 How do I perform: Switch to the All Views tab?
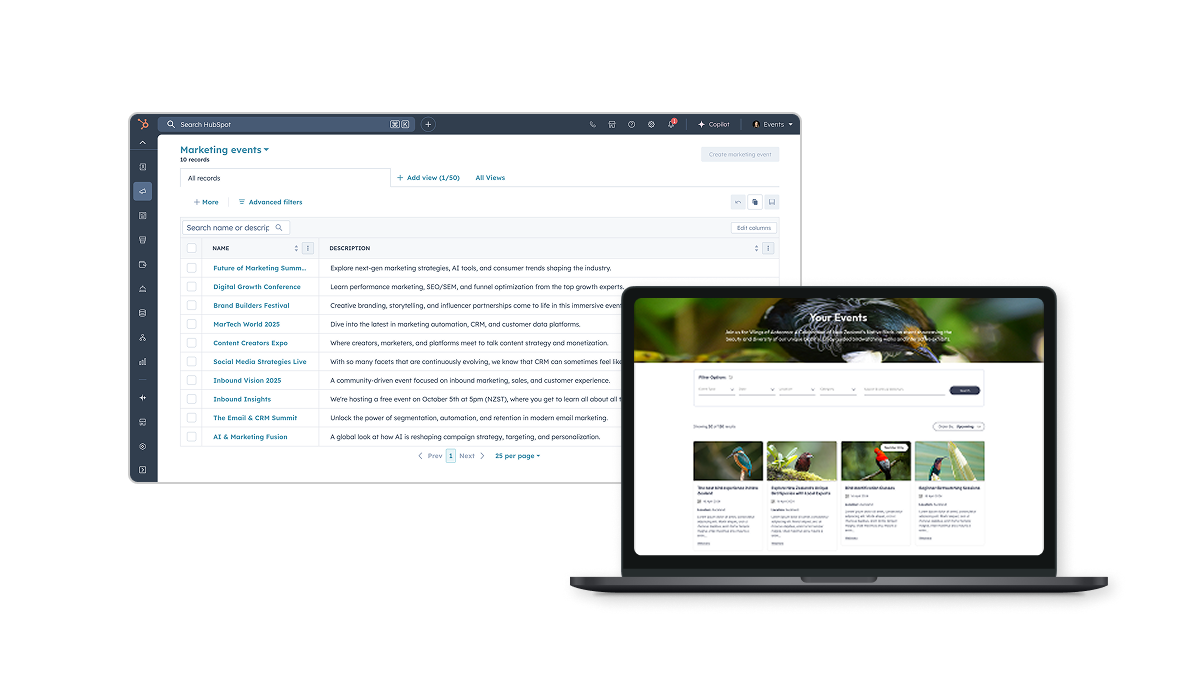click(490, 178)
